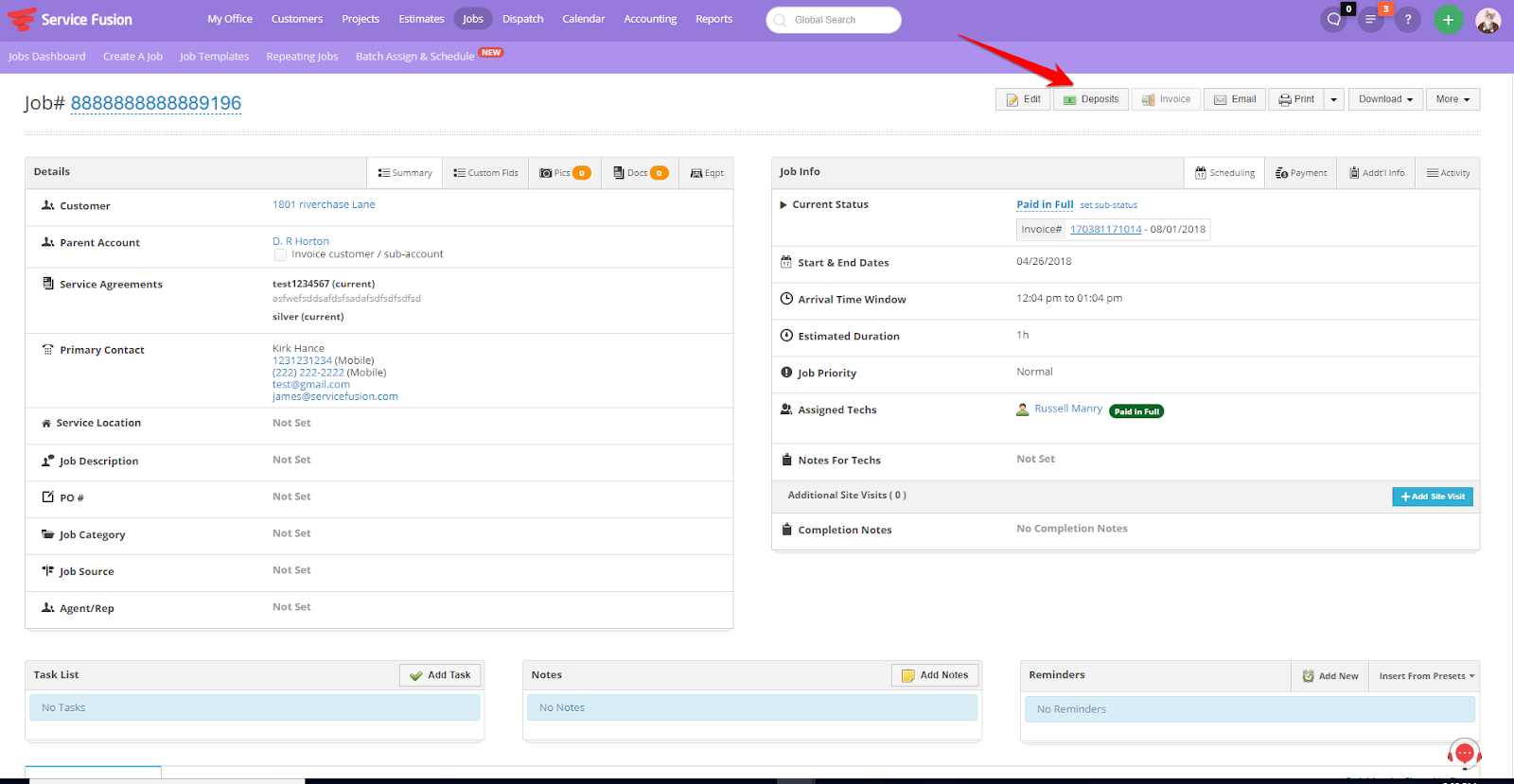Open parent account D. R Horton
1514x784 pixels.
coord(301,241)
